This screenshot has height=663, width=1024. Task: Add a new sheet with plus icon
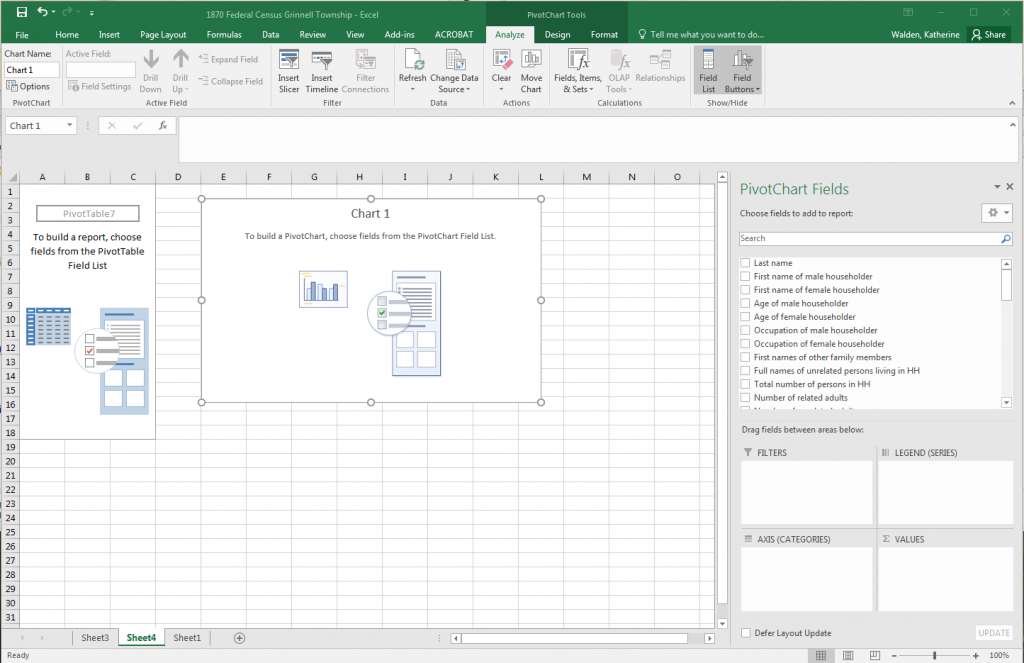click(239, 638)
